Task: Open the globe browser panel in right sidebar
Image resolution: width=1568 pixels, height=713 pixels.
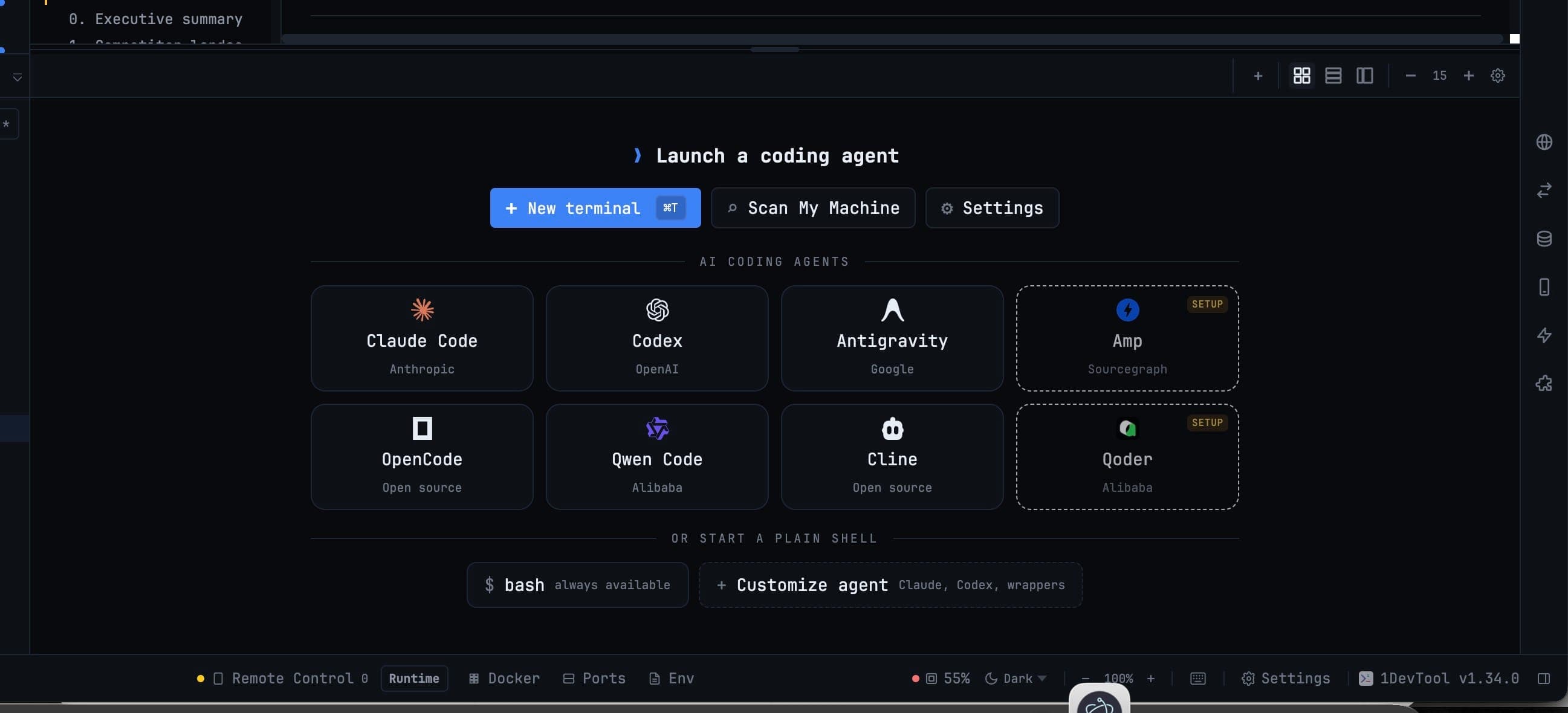Action: click(x=1544, y=143)
